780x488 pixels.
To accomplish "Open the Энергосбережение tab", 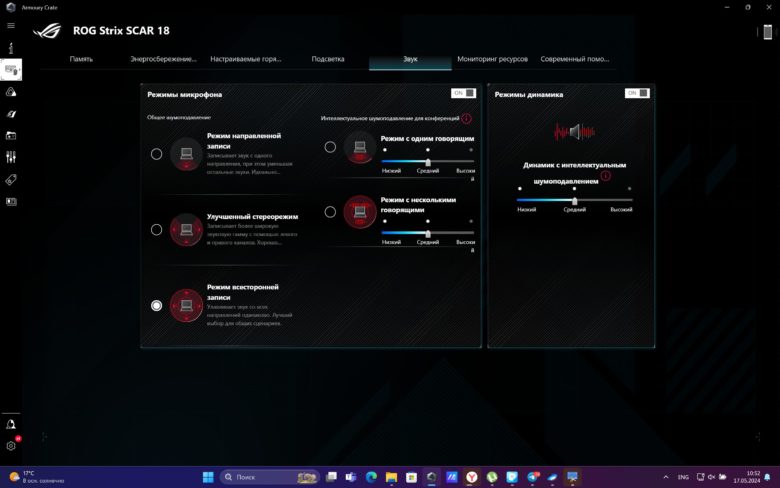I will pos(163,59).
